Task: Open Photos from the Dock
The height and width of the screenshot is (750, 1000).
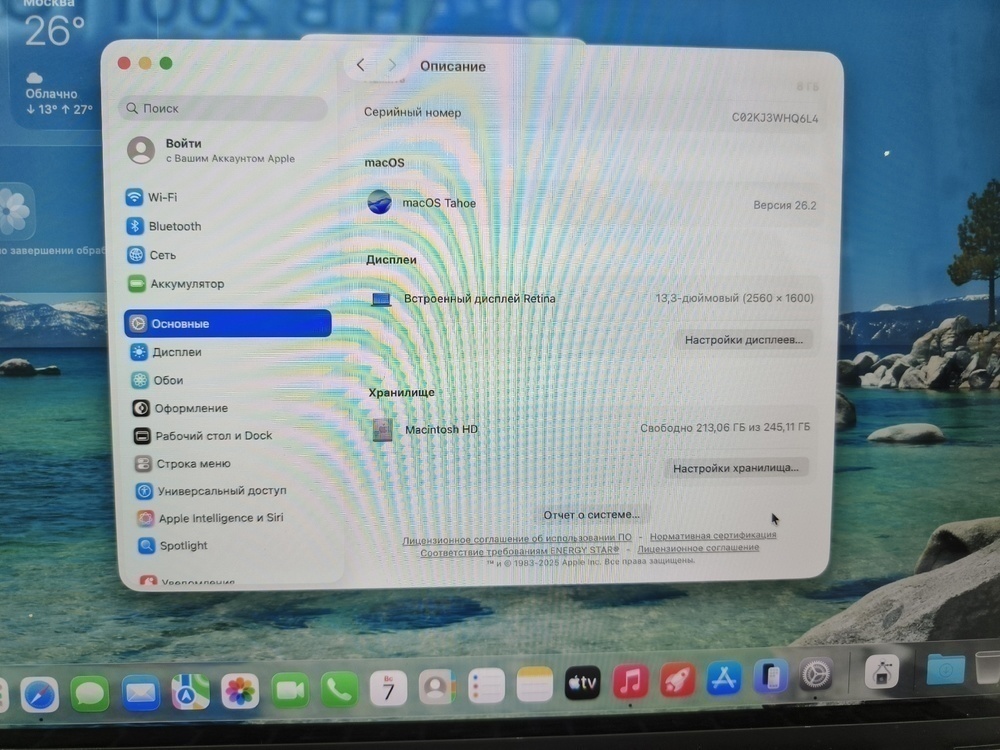Action: (x=240, y=691)
